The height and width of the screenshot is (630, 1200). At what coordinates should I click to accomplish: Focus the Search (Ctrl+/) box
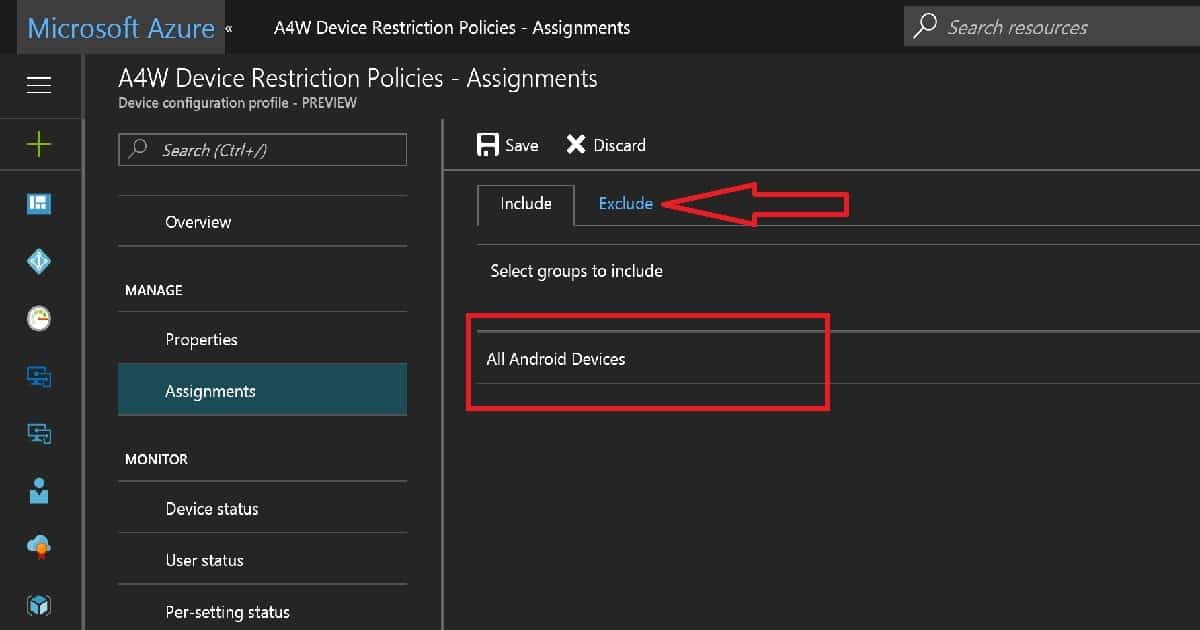point(262,150)
